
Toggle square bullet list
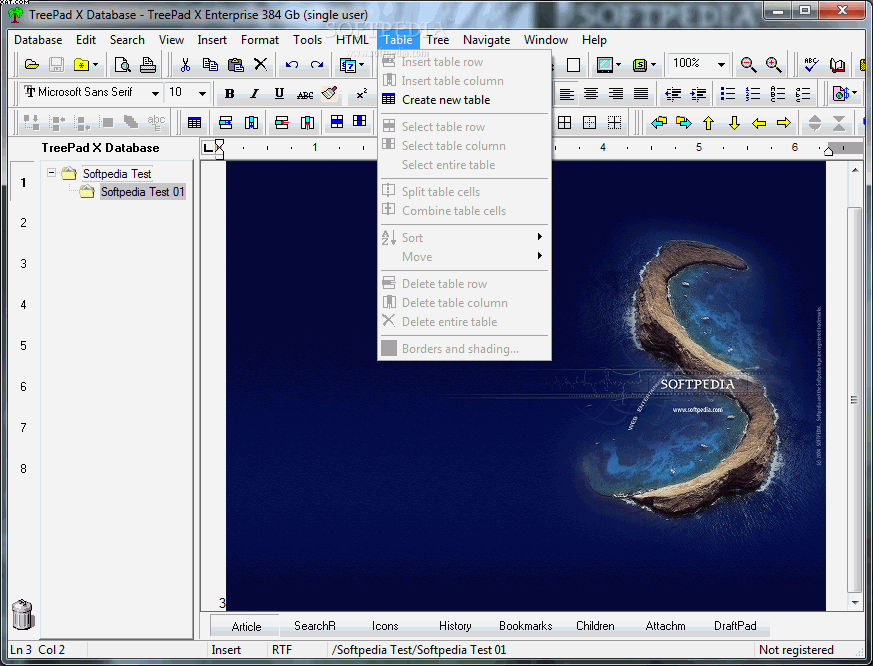728,94
